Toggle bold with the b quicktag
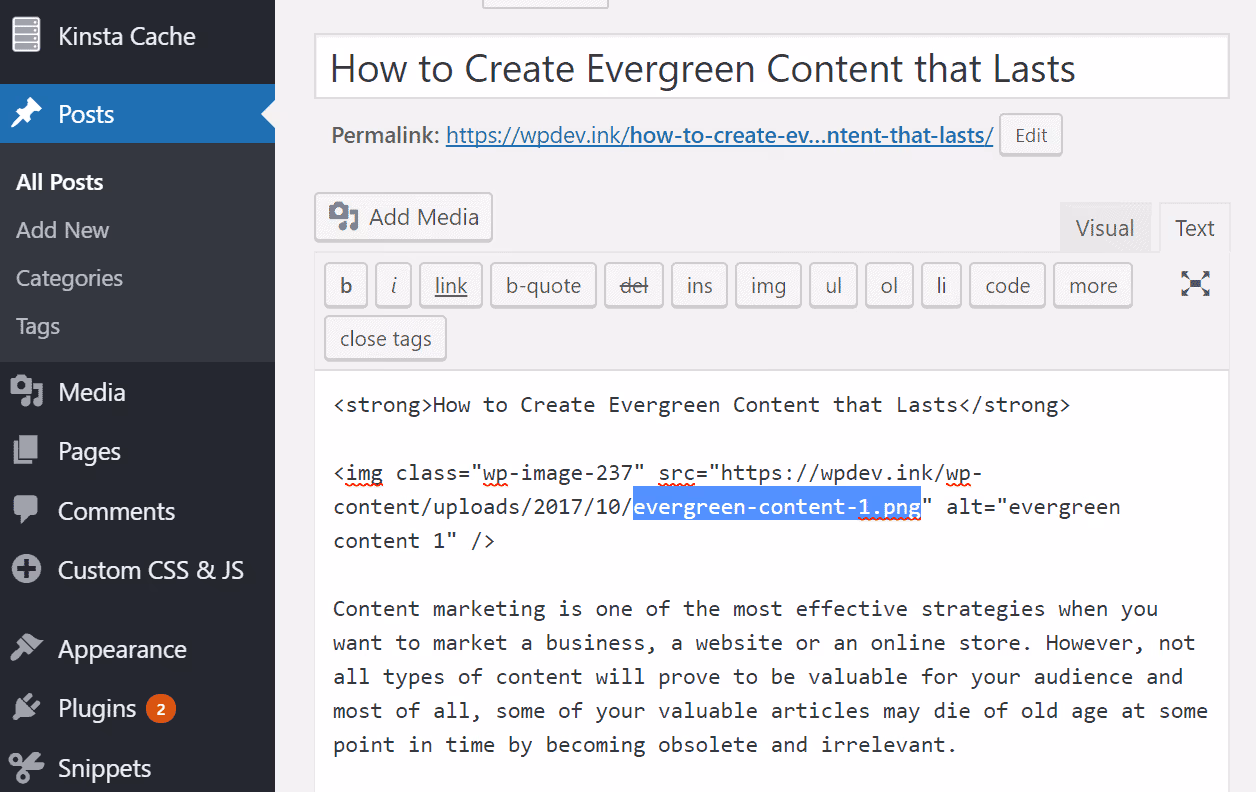This screenshot has height=792, width=1256. [x=346, y=285]
